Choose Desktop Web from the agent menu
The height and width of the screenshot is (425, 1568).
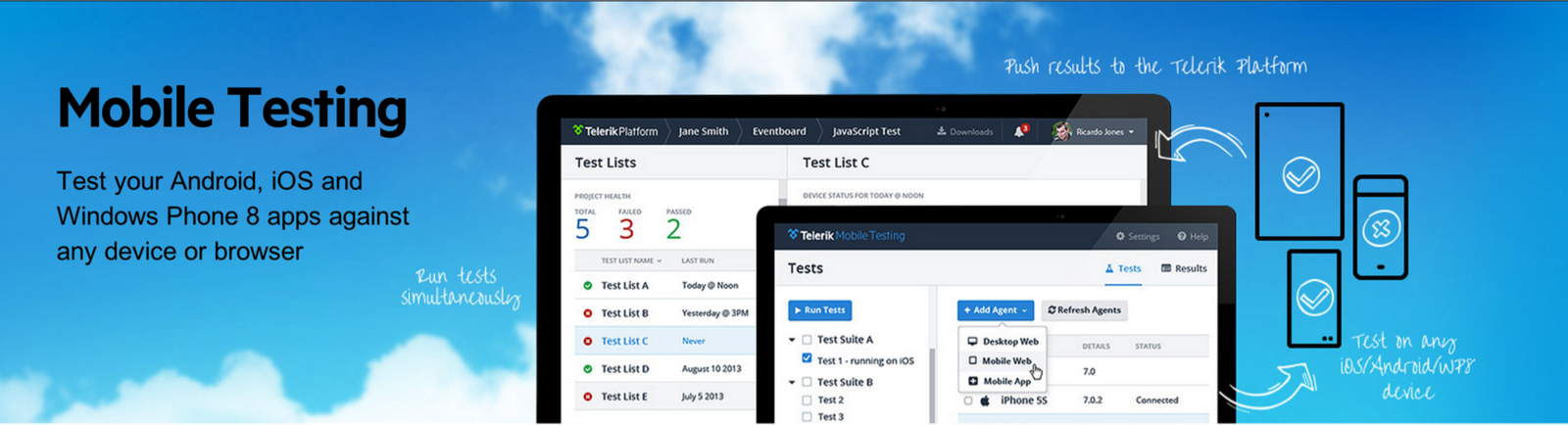tap(1003, 342)
